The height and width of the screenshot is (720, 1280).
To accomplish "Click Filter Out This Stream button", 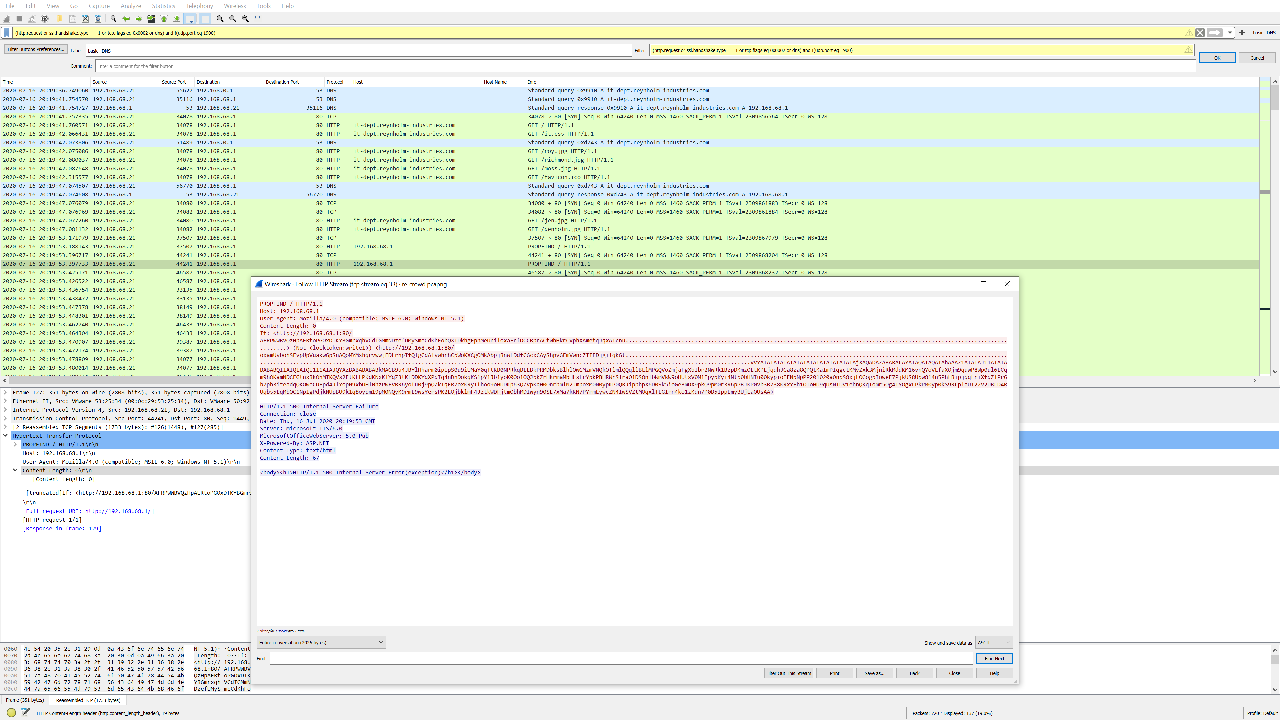I will 790,673.
